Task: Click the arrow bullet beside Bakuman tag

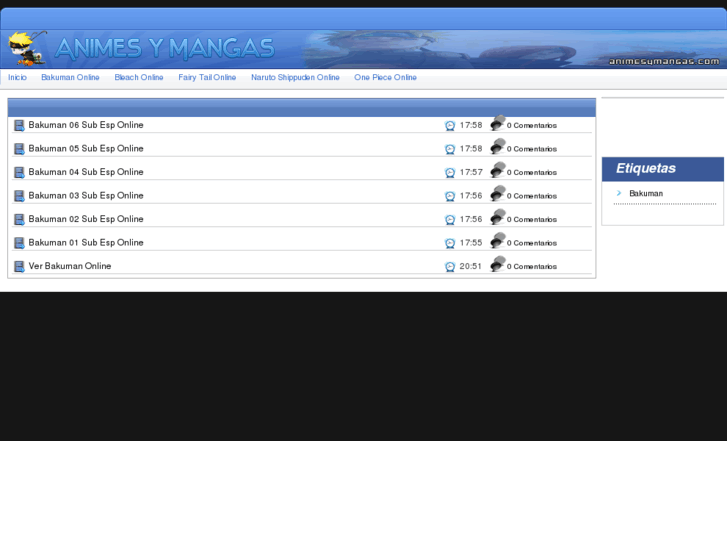Action: (619, 193)
